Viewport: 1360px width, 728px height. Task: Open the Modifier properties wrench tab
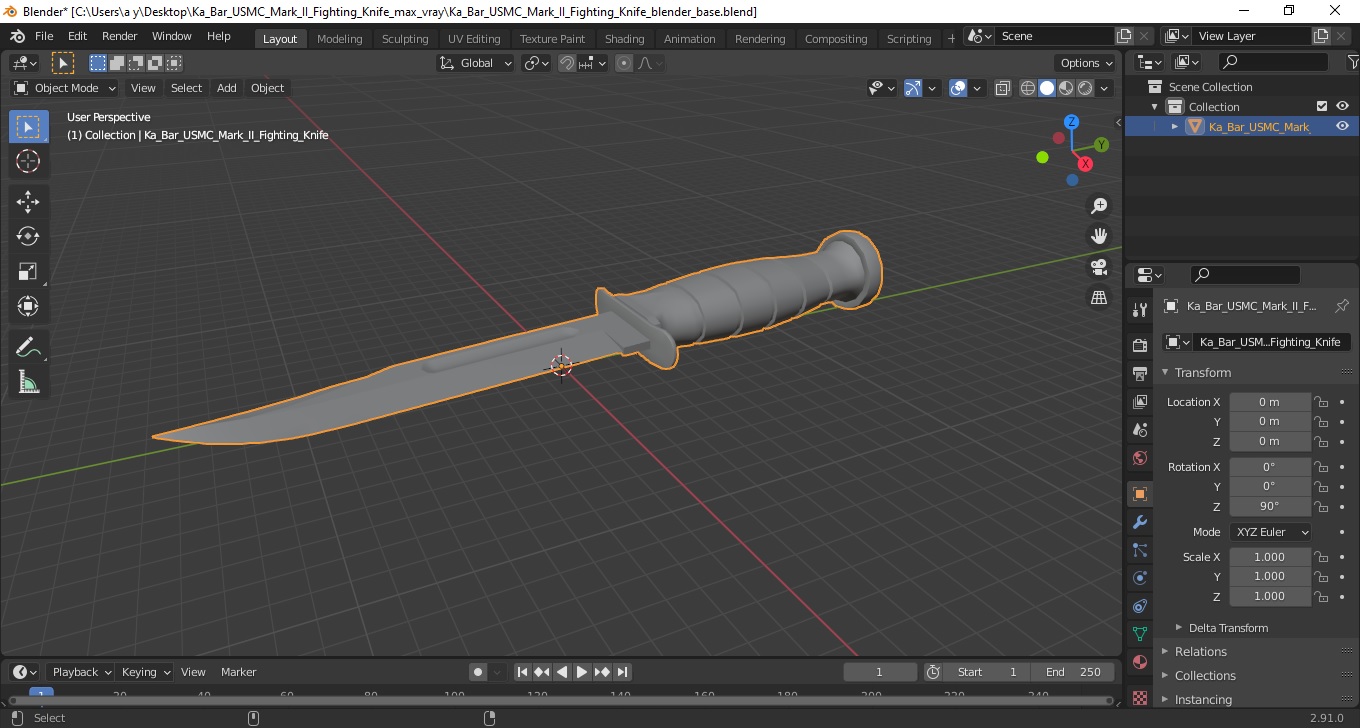tap(1140, 522)
